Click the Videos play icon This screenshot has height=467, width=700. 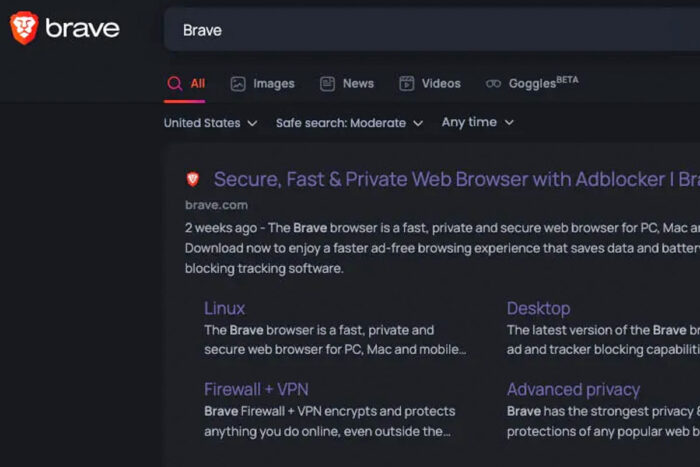click(406, 83)
